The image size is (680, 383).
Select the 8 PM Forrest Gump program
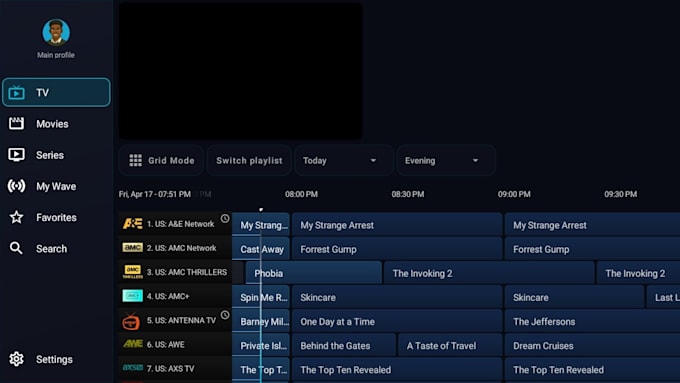(x=397, y=249)
